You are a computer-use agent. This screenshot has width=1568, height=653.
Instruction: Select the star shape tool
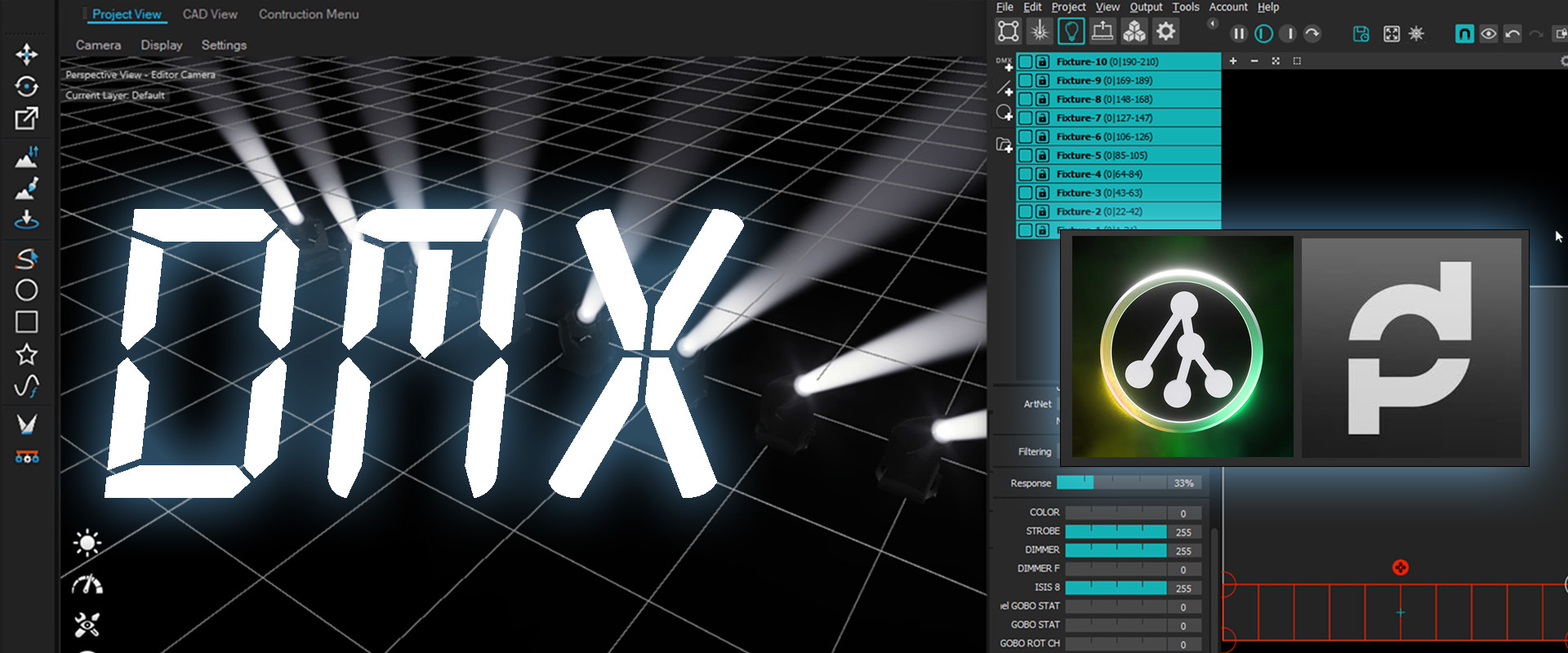click(26, 354)
